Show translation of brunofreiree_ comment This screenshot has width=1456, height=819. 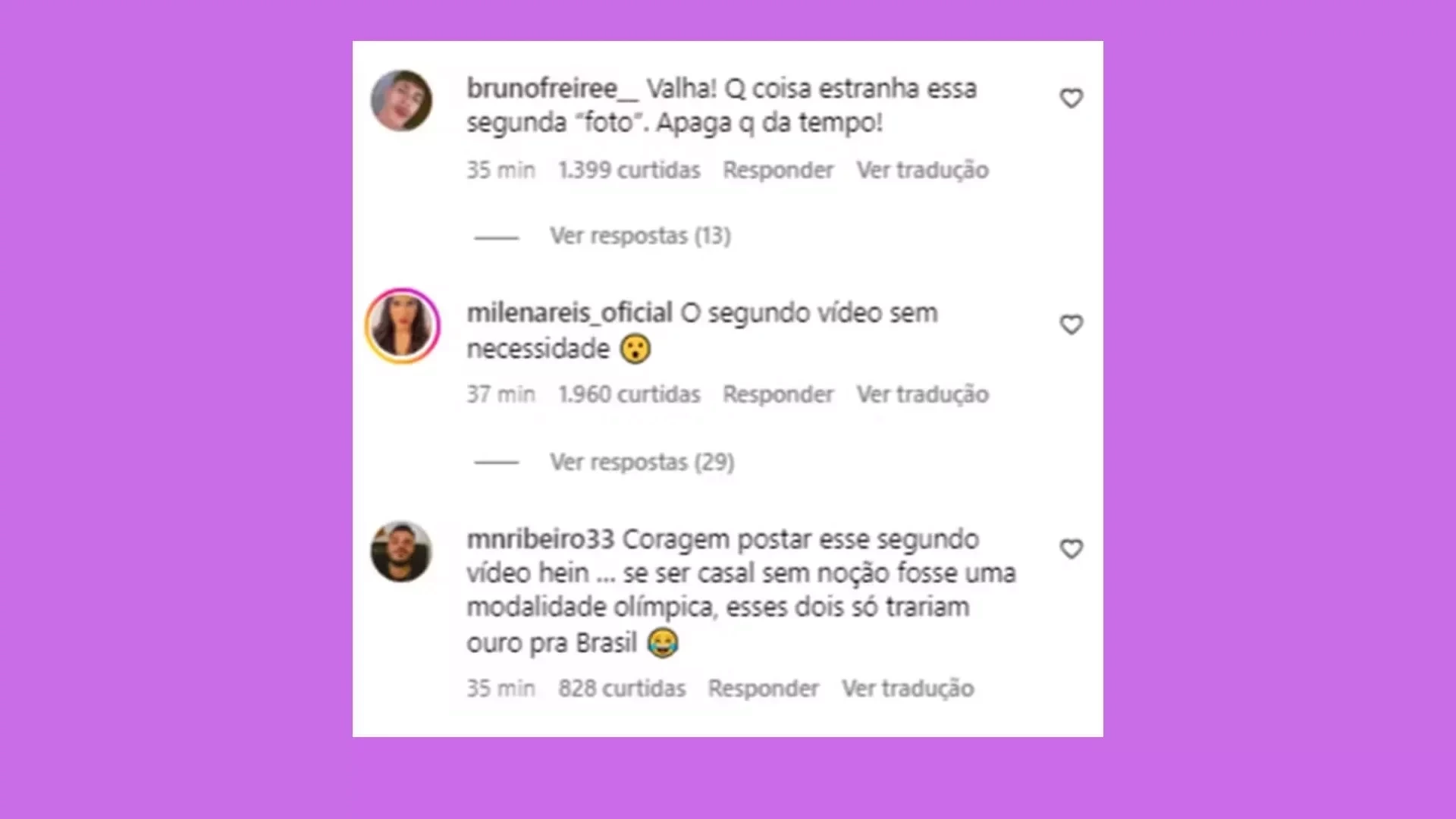click(x=923, y=170)
